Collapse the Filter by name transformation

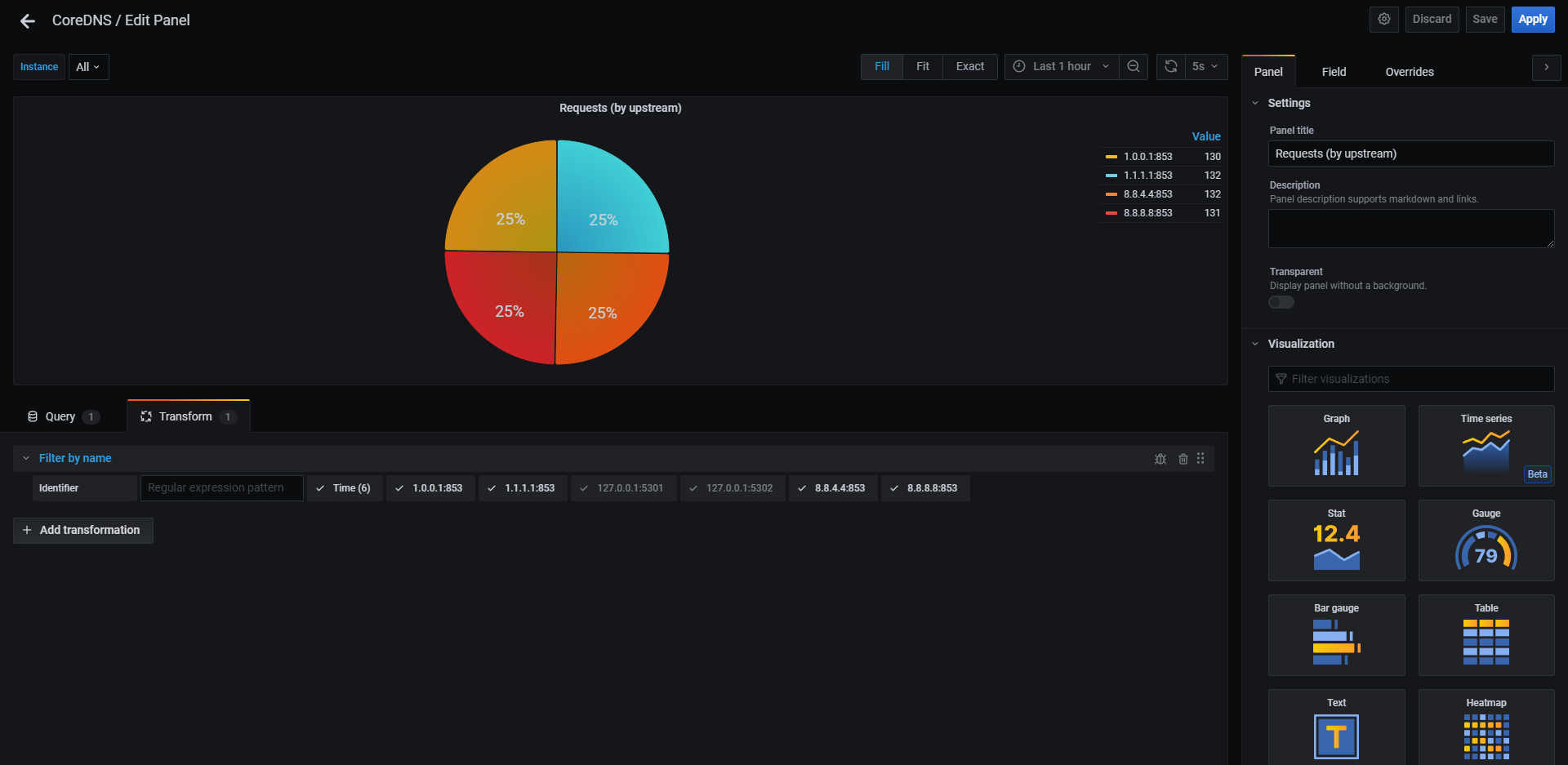pos(26,459)
